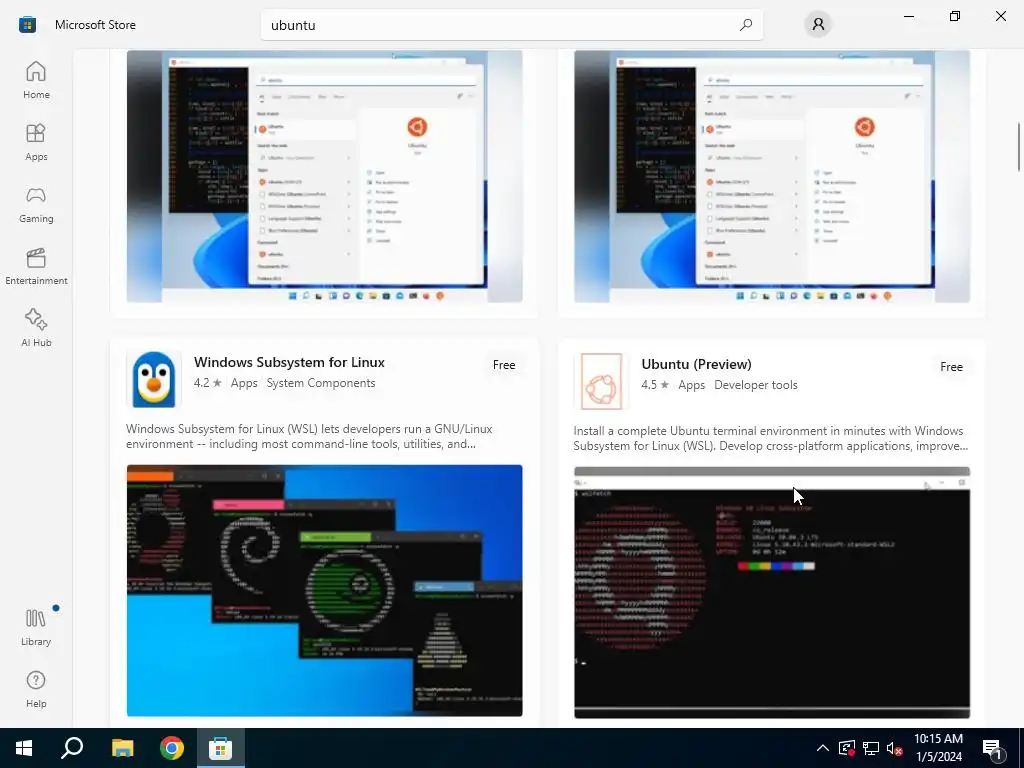Minimize the Microsoft Store window
The image size is (1024, 768).
909,16
